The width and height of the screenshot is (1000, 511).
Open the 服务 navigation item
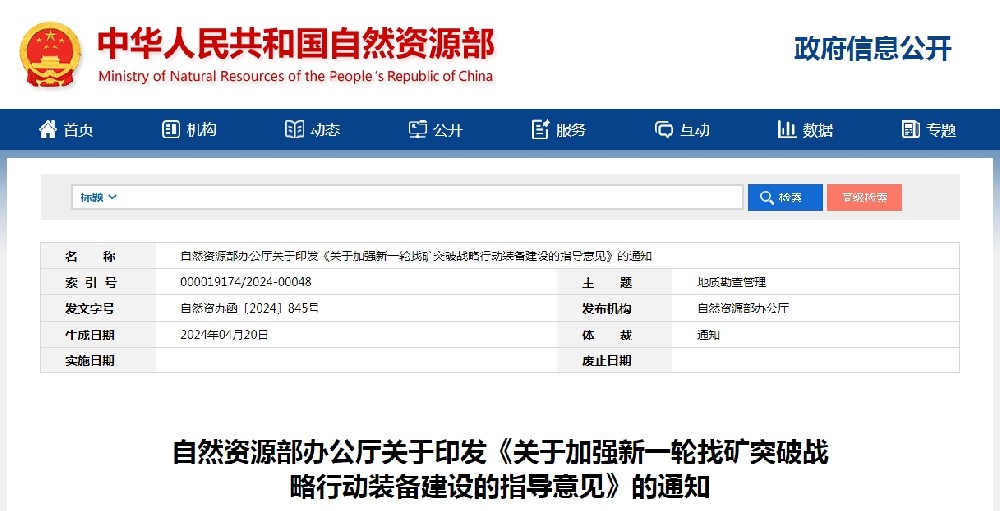point(559,130)
